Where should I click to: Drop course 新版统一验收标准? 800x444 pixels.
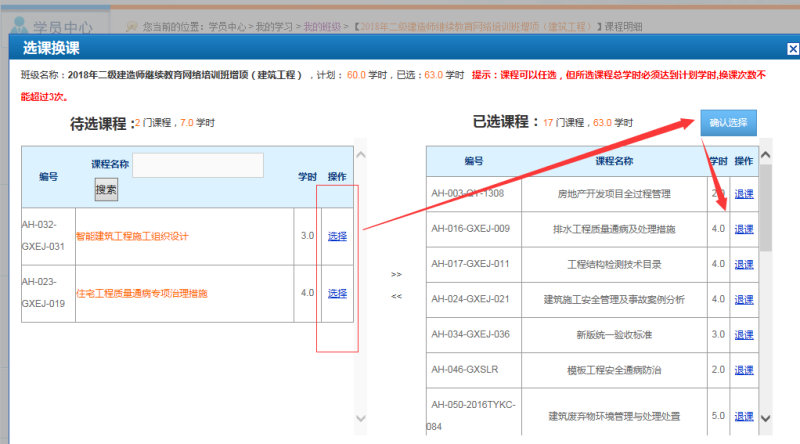744,334
